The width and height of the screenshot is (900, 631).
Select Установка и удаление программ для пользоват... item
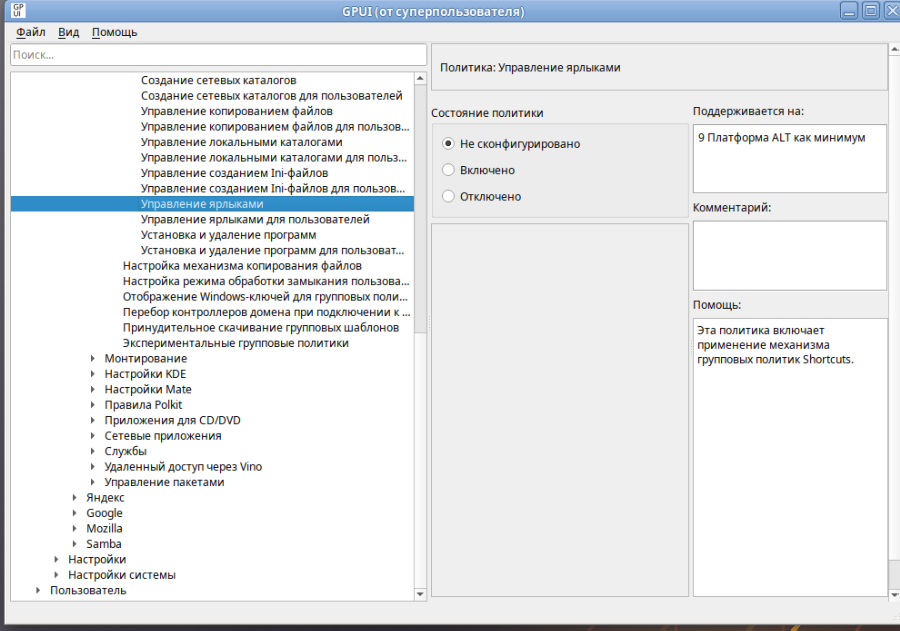(x=272, y=251)
